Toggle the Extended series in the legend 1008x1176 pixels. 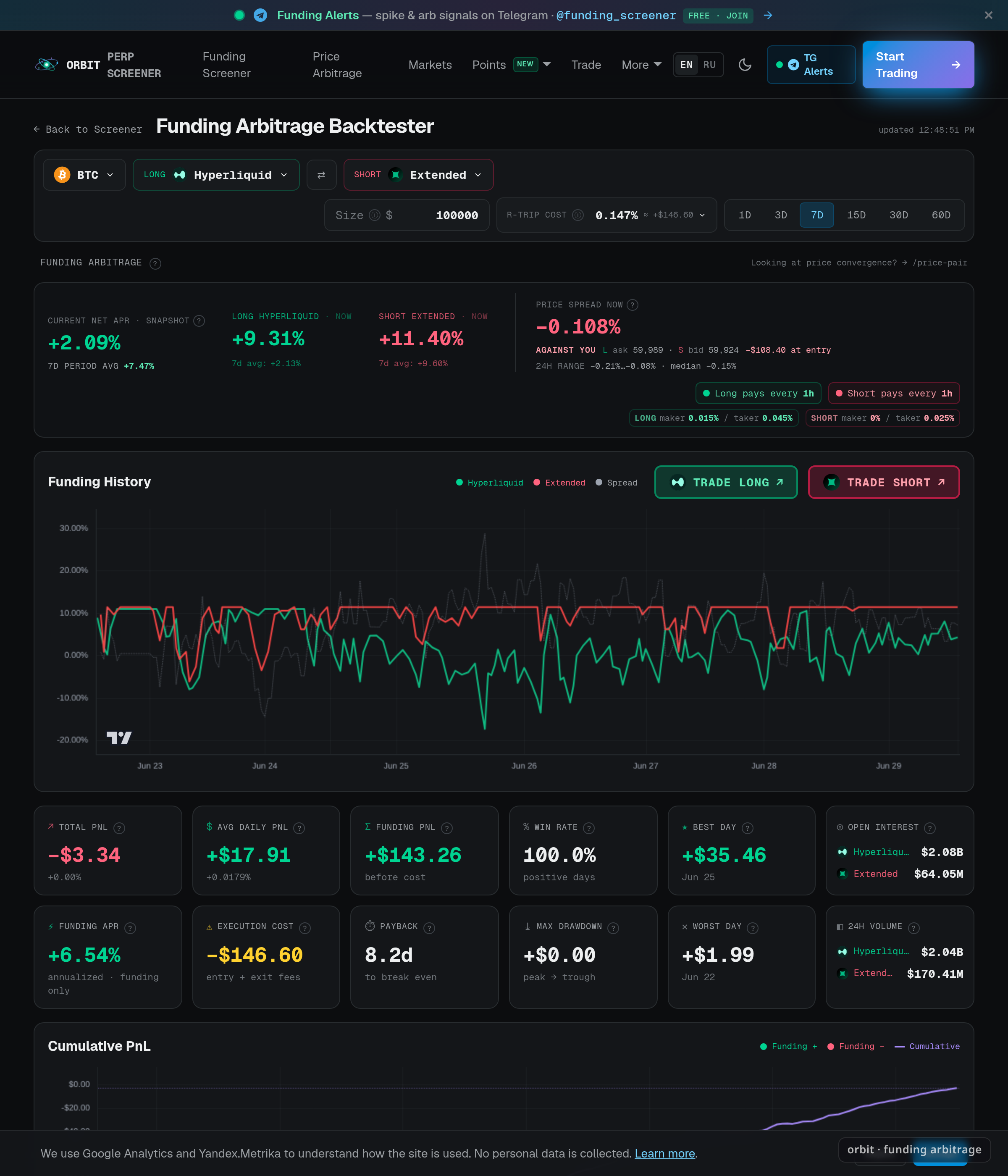(x=559, y=483)
